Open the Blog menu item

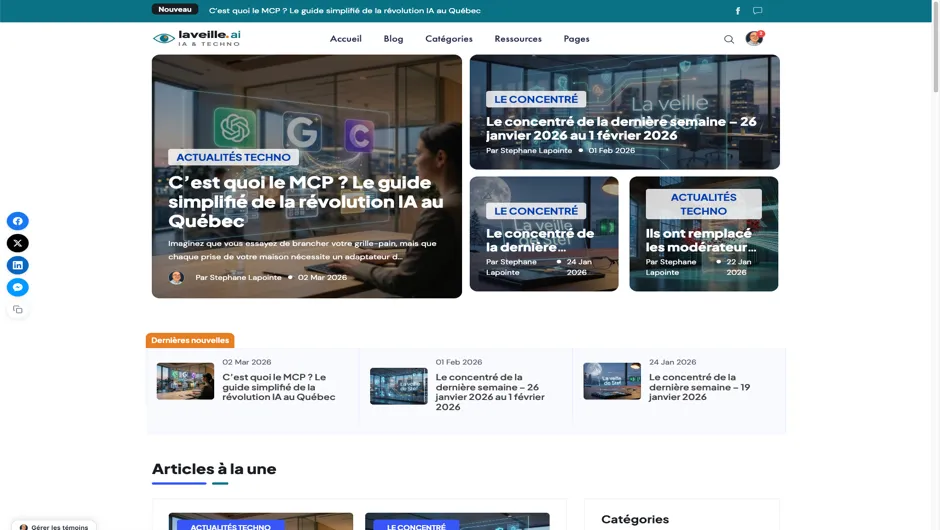pyautogui.click(x=393, y=39)
